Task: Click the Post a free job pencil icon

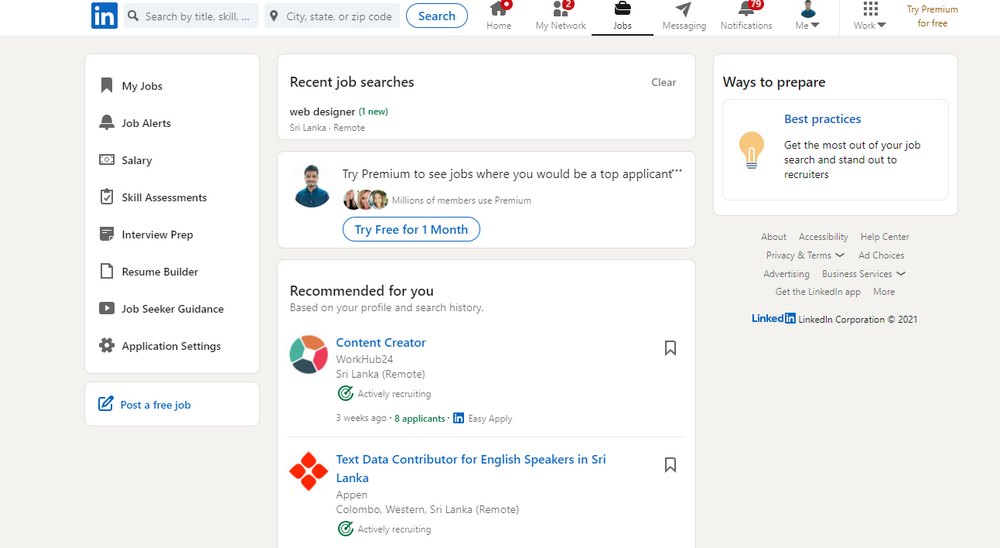Action: [x=105, y=404]
